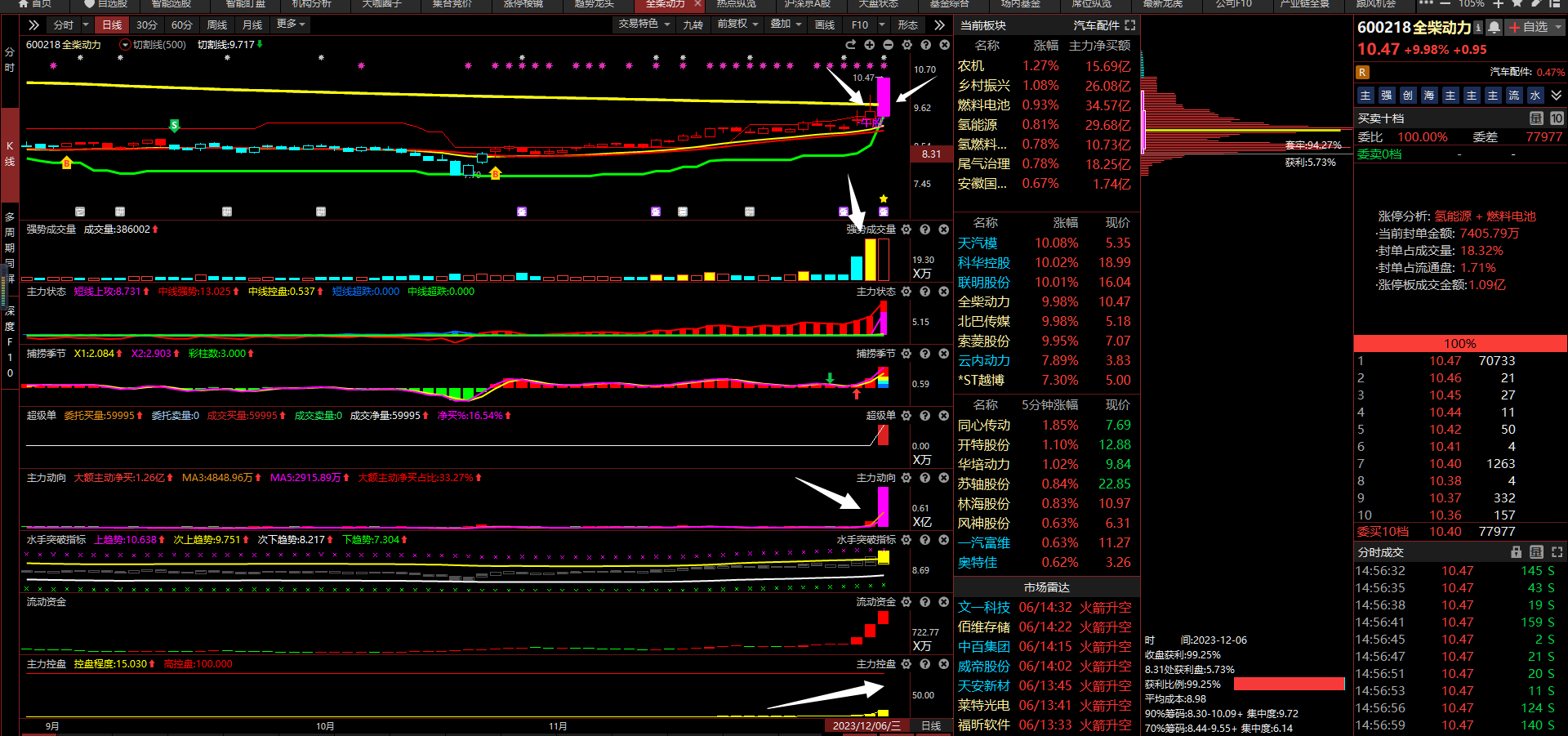Switch to 机构分析 tab
Screen dimensions: 1568x736
[x=312, y=4]
